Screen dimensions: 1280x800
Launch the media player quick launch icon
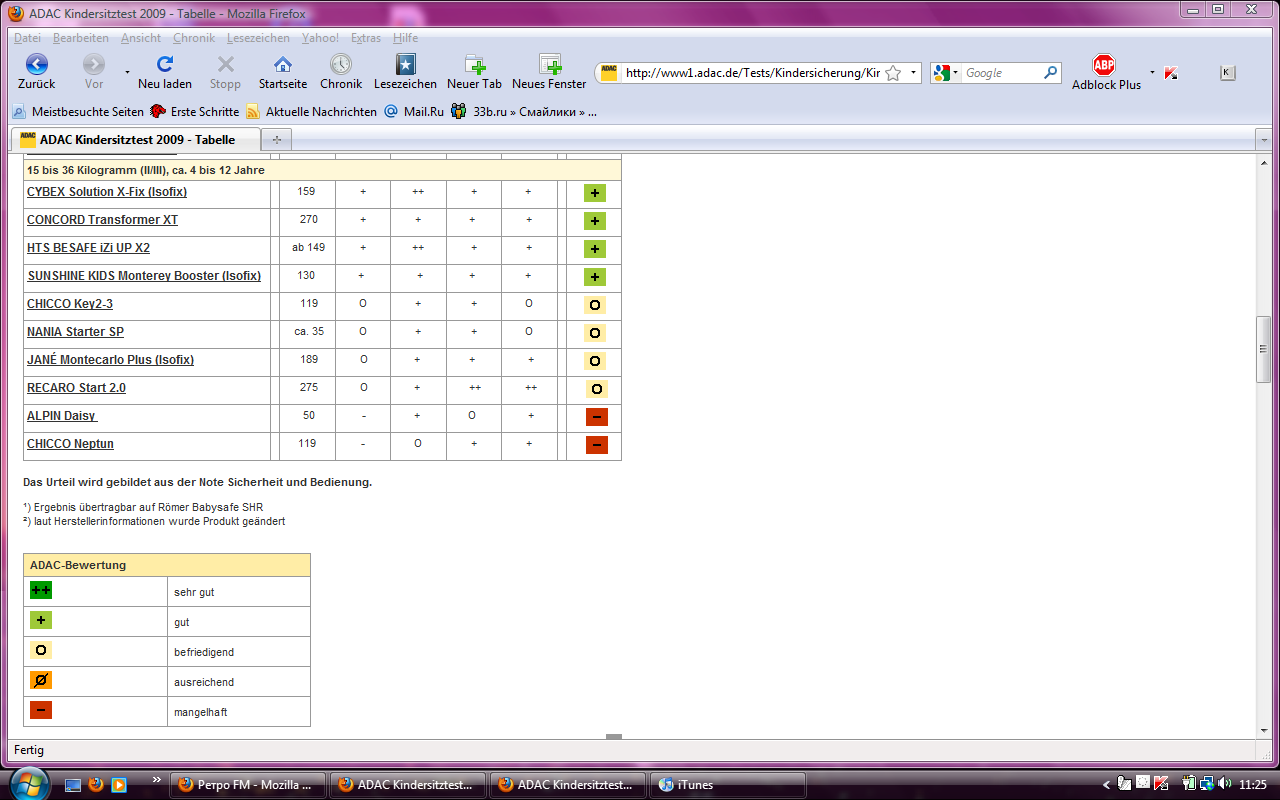[119, 785]
